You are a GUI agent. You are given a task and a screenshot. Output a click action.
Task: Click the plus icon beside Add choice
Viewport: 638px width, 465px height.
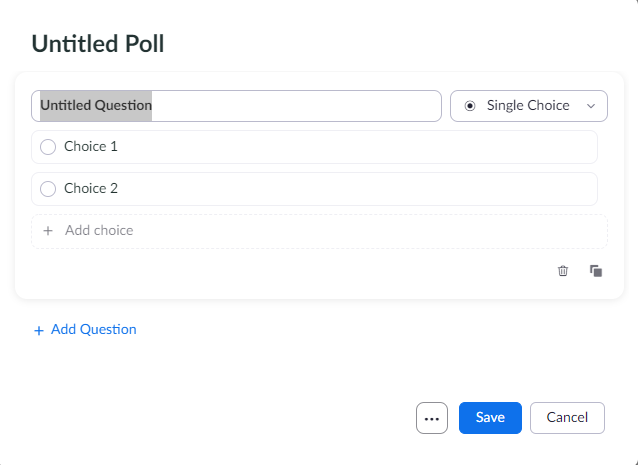[x=47, y=231]
